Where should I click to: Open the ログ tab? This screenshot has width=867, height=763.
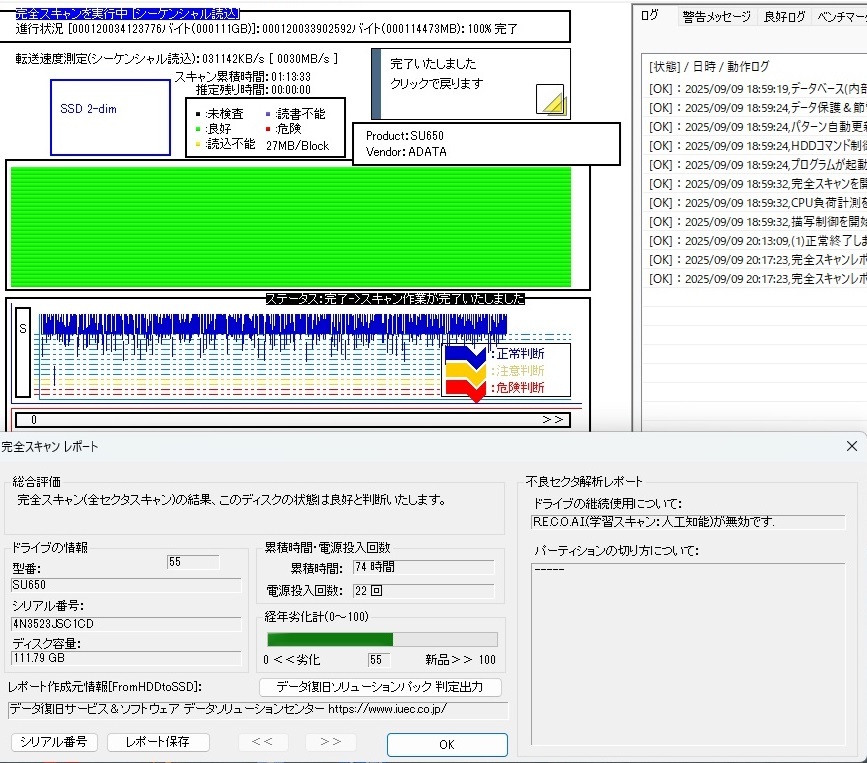(650, 16)
